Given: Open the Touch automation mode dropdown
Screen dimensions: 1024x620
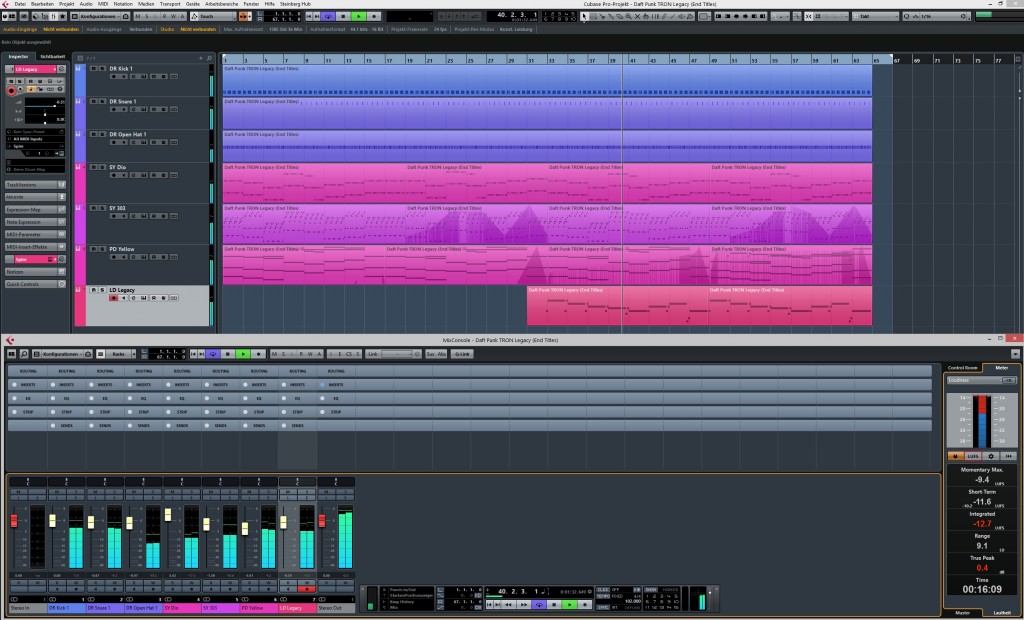Looking at the screenshot, I should (214, 16).
